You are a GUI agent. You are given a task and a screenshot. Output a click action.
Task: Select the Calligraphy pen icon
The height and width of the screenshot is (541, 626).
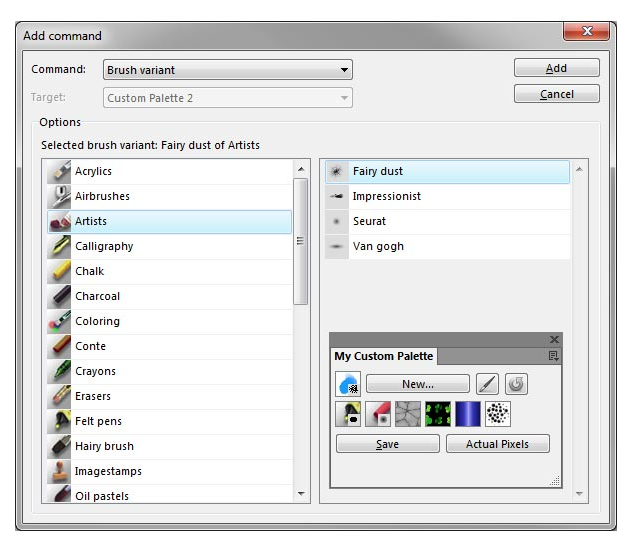click(x=59, y=247)
